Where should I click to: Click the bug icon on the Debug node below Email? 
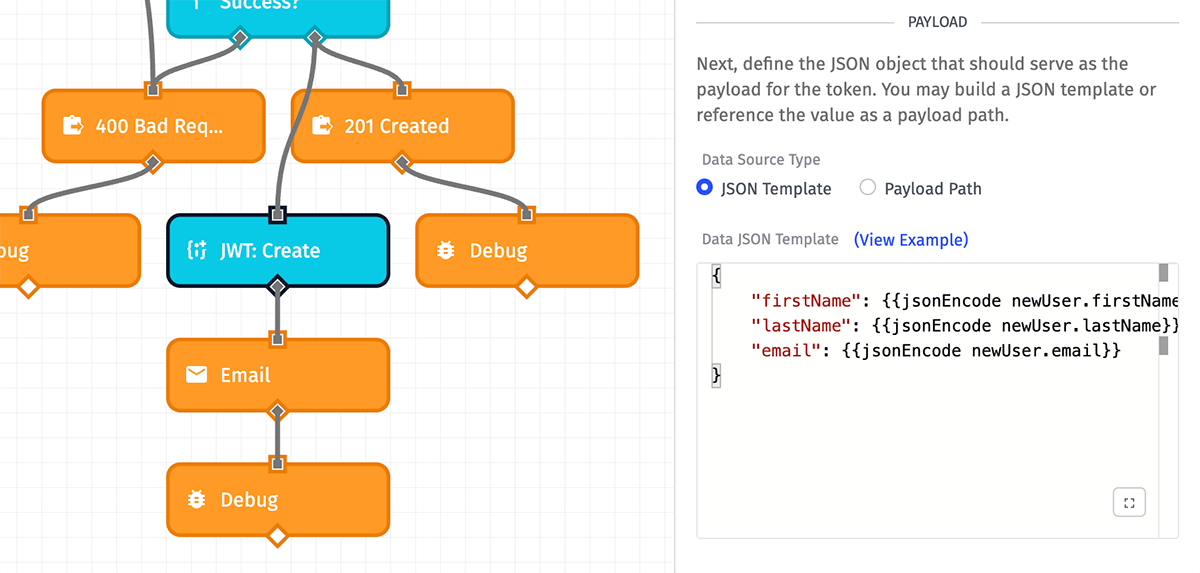click(197, 500)
